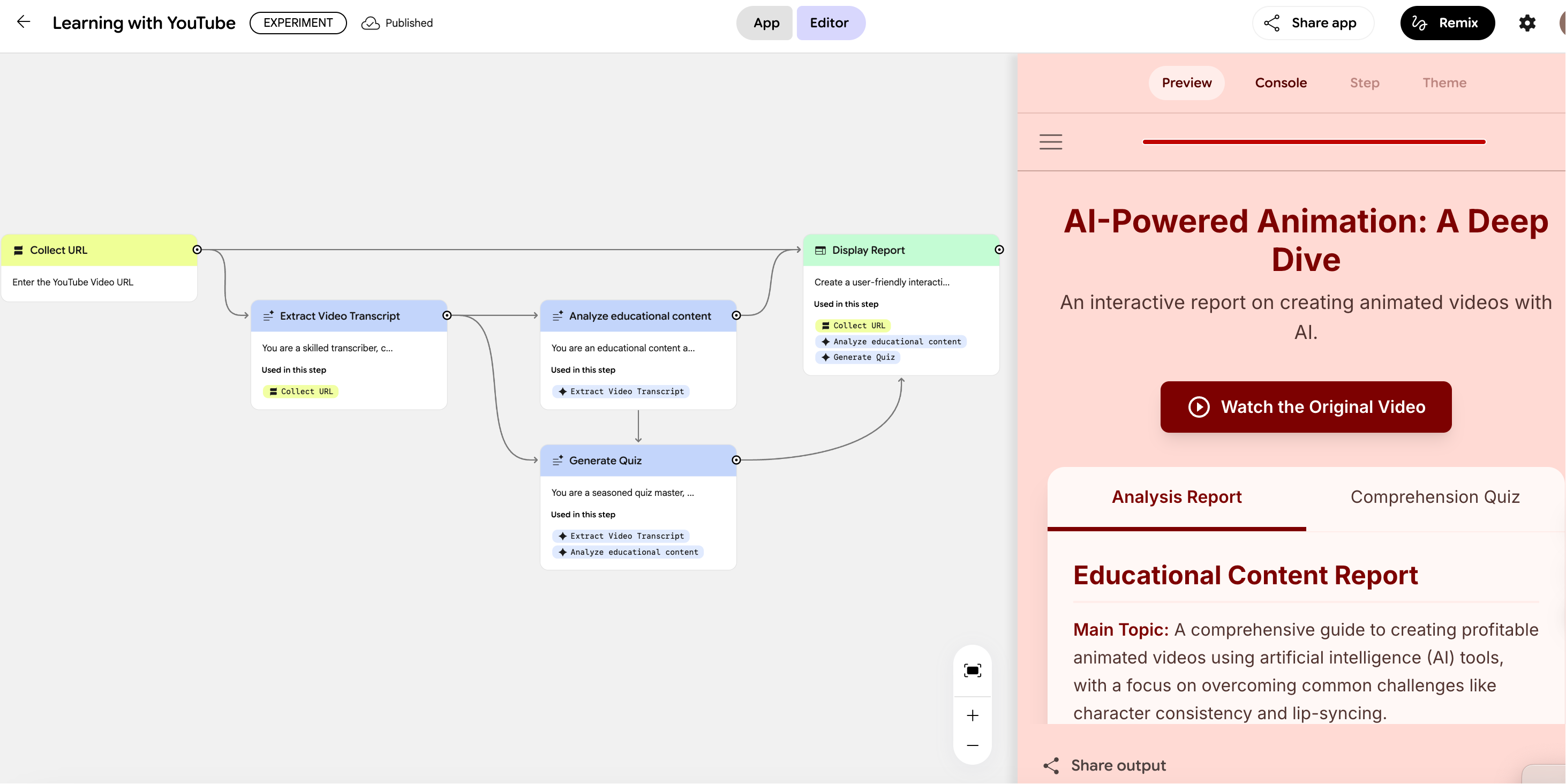Click Analyze educational content output port

pos(736,315)
